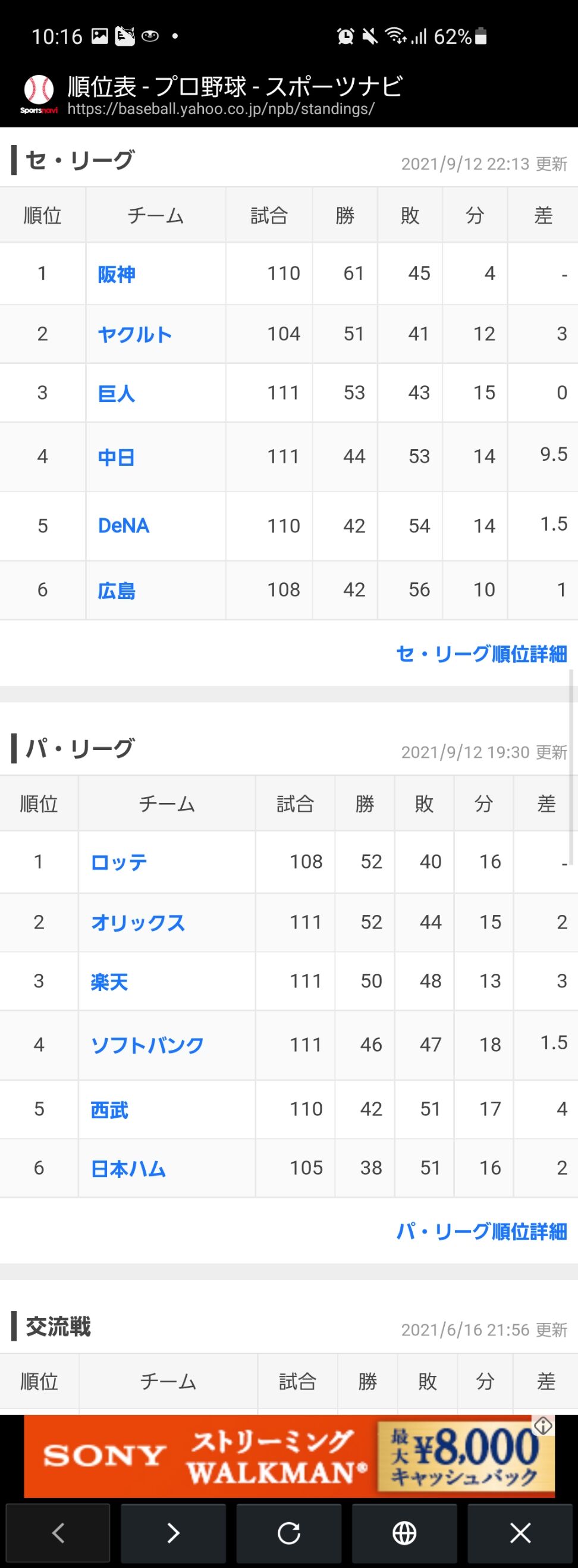The image size is (578, 1568).
Task: Select the オリックス team link
Action: (x=137, y=923)
